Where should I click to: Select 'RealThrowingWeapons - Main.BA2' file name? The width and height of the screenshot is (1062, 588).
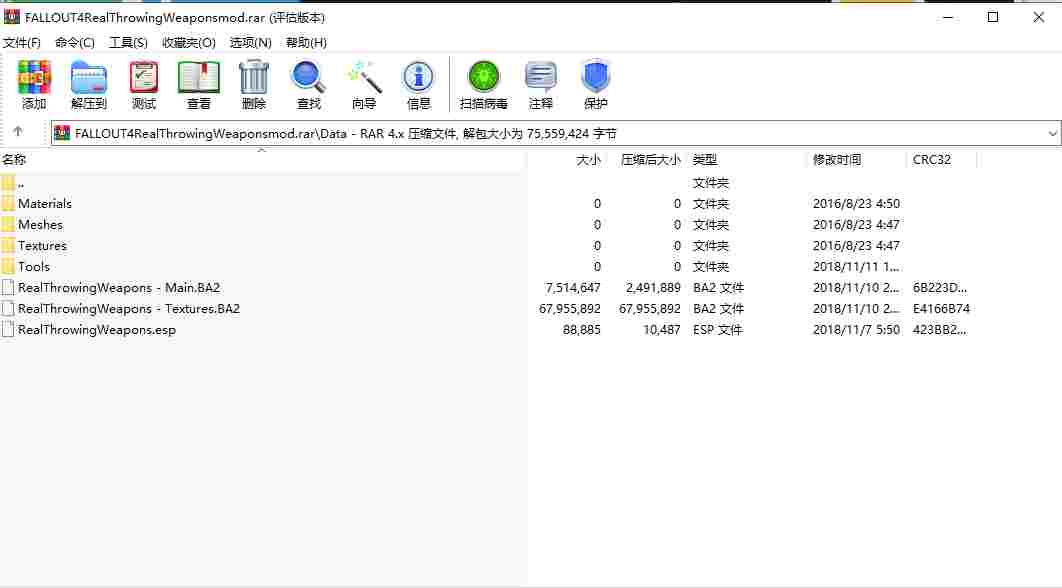(x=119, y=287)
